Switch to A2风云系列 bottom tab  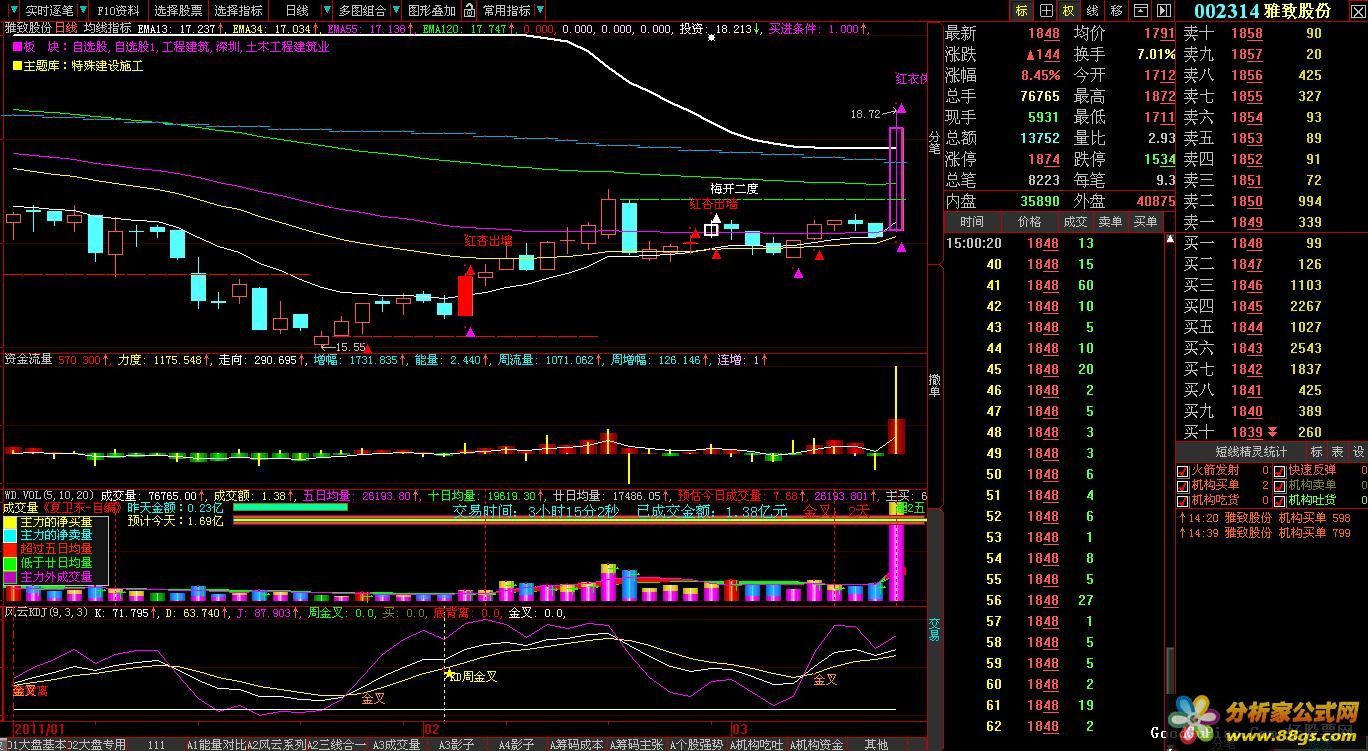(276, 744)
